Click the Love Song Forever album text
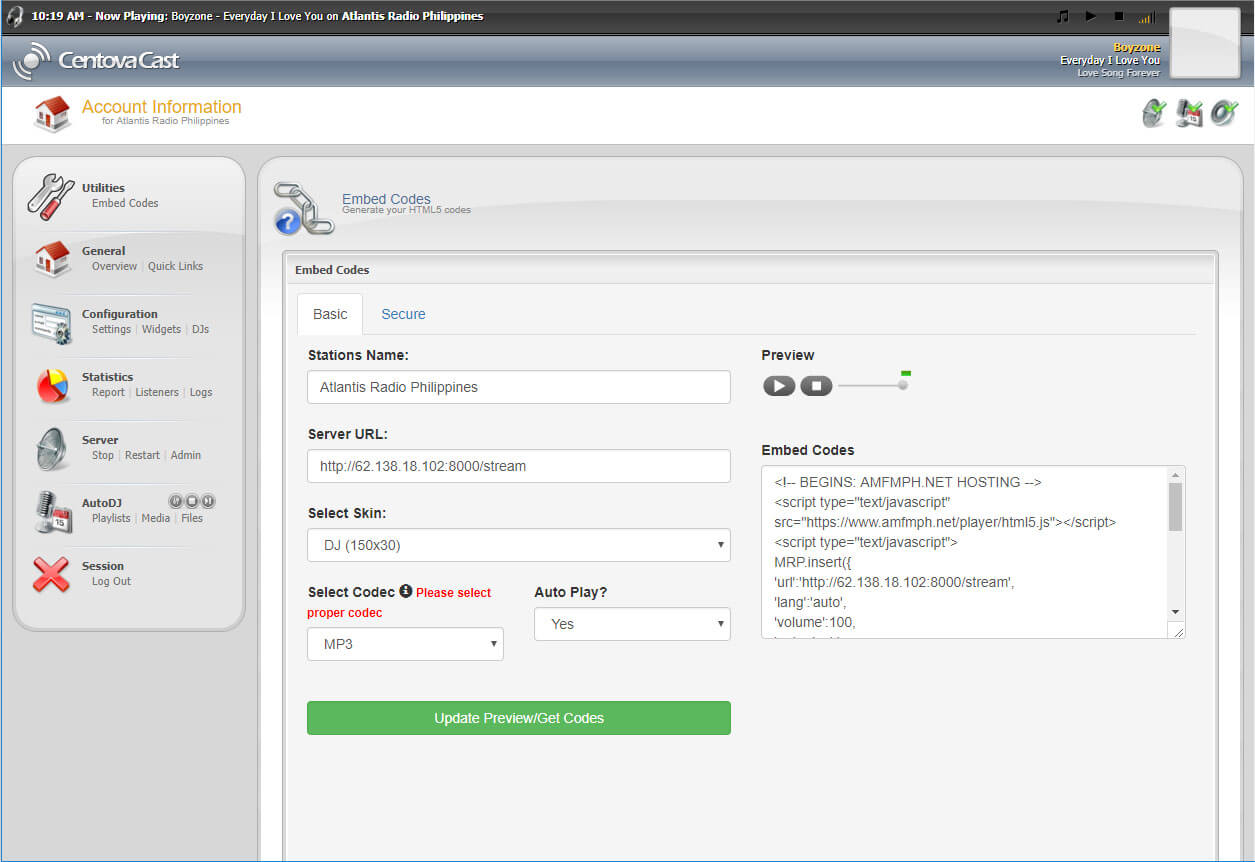The image size is (1255, 862). [1119, 73]
